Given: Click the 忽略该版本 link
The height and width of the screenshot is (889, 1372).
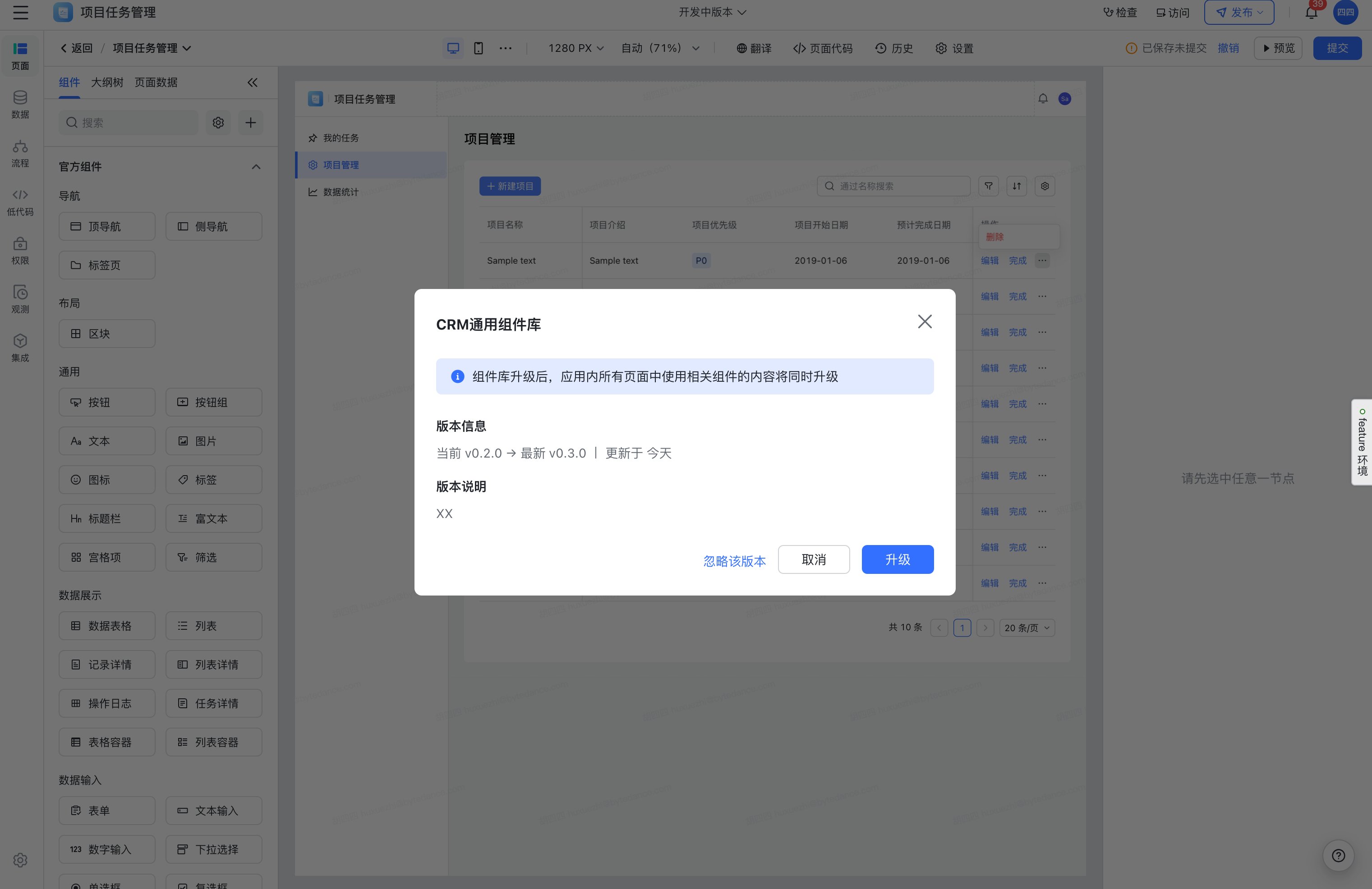Looking at the screenshot, I should (734, 561).
